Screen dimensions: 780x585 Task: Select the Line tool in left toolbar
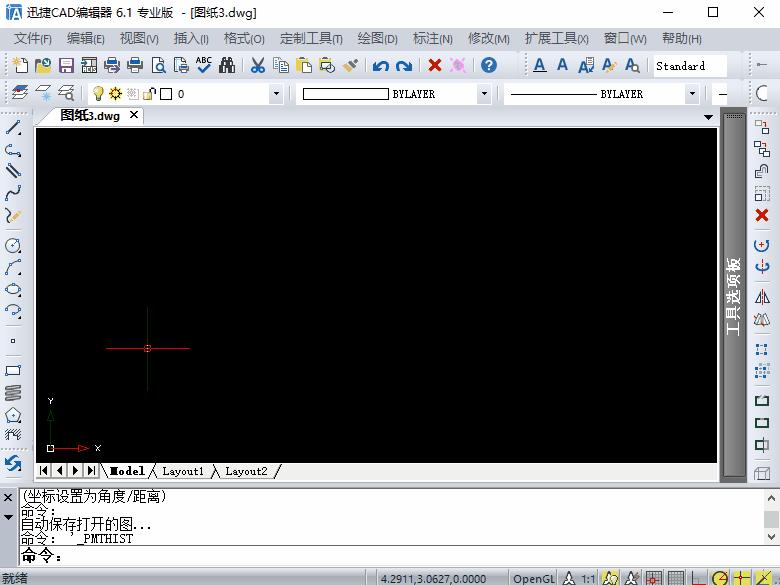(13, 128)
